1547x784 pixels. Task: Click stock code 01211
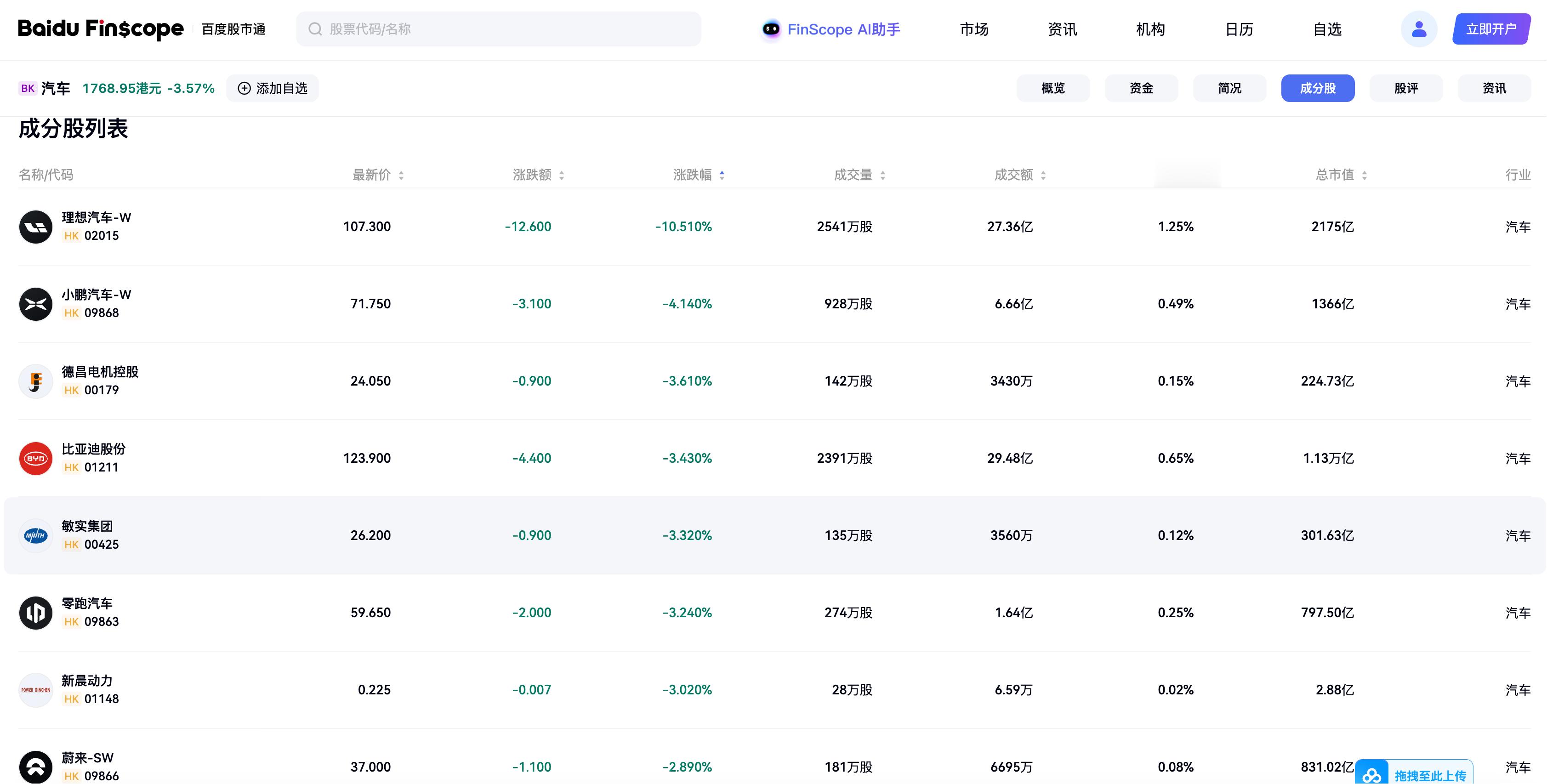pyautogui.click(x=102, y=467)
